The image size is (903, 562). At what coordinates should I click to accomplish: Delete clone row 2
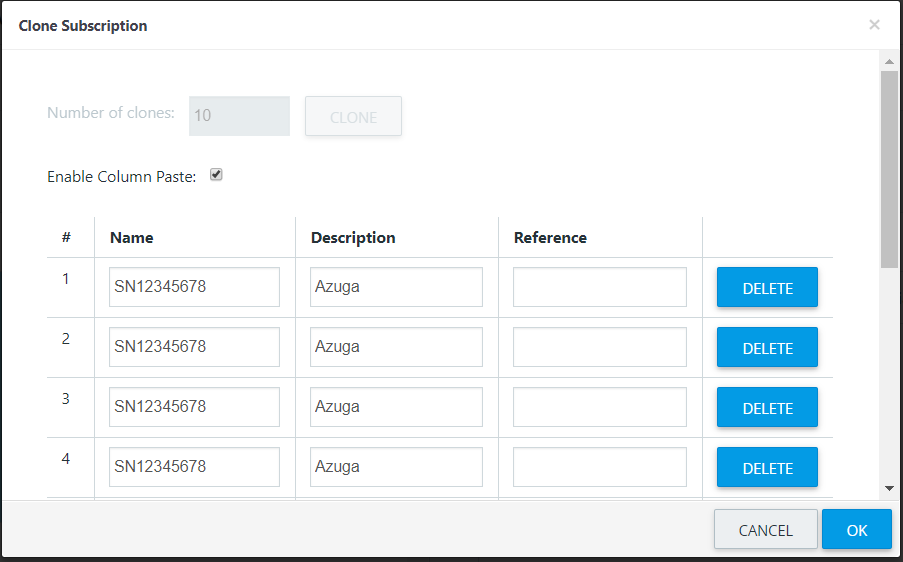point(767,347)
